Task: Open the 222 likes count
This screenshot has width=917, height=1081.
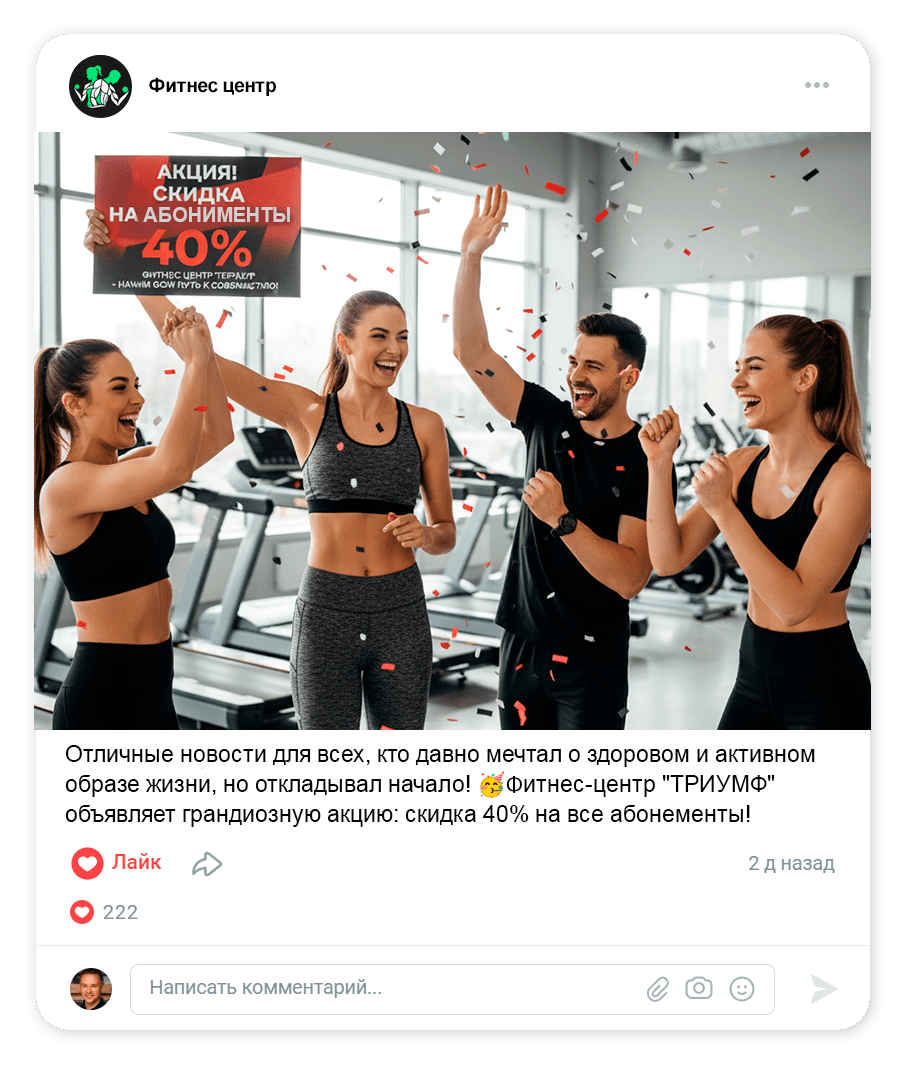Action: (121, 912)
